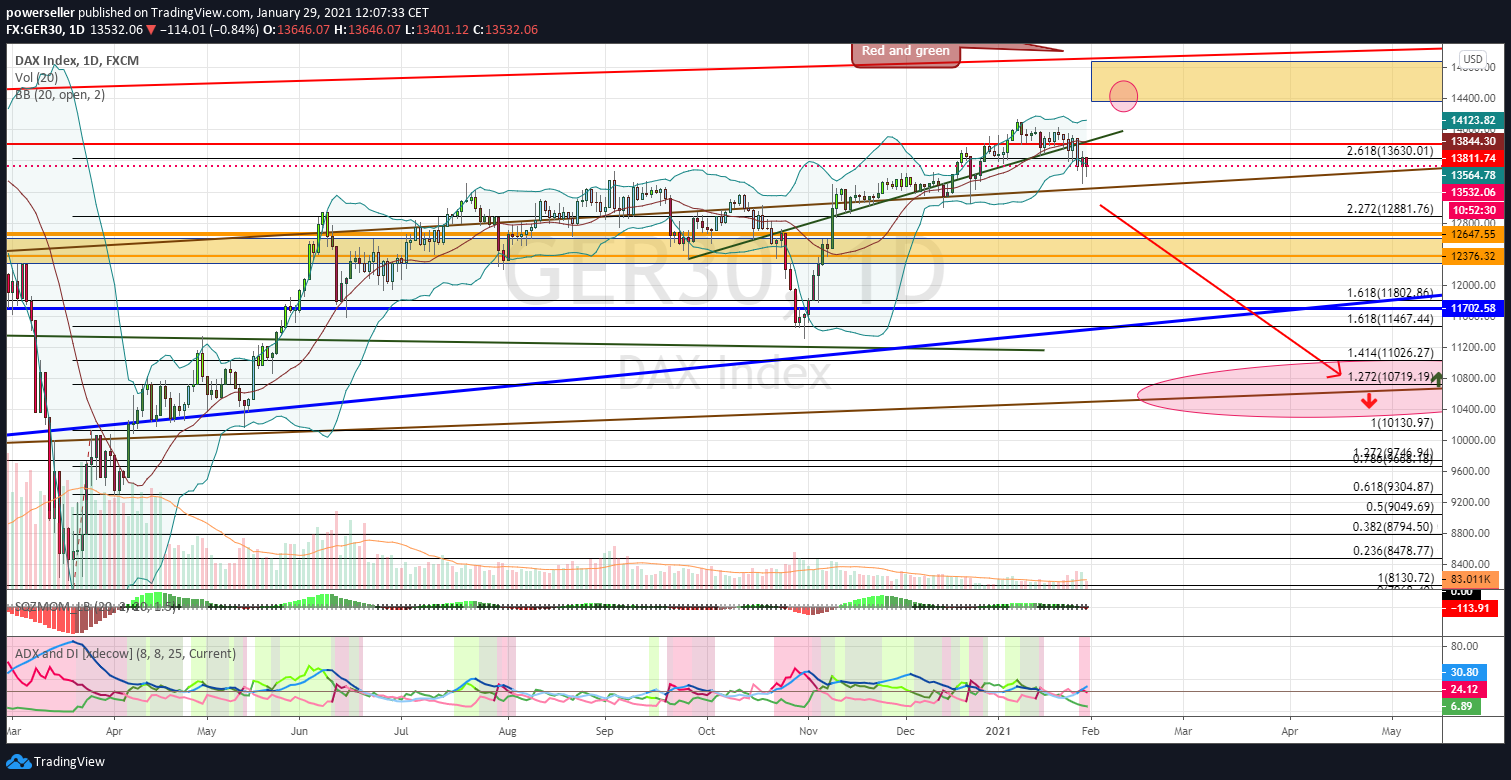Click the 12647.55 orange price label

1471,234
